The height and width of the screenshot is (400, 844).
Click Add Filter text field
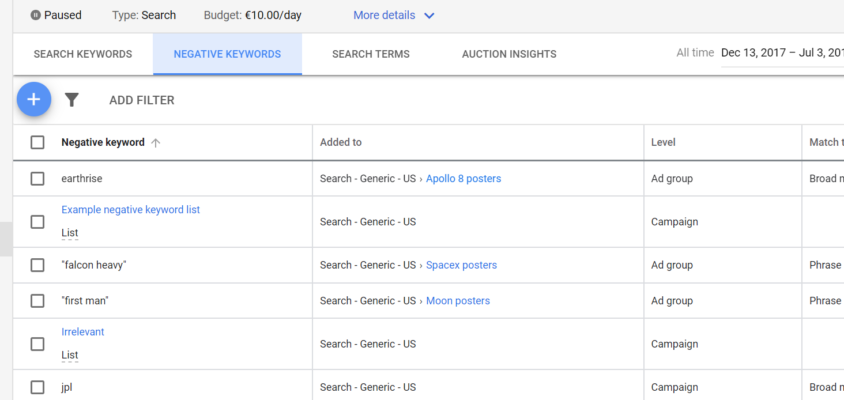tap(142, 100)
